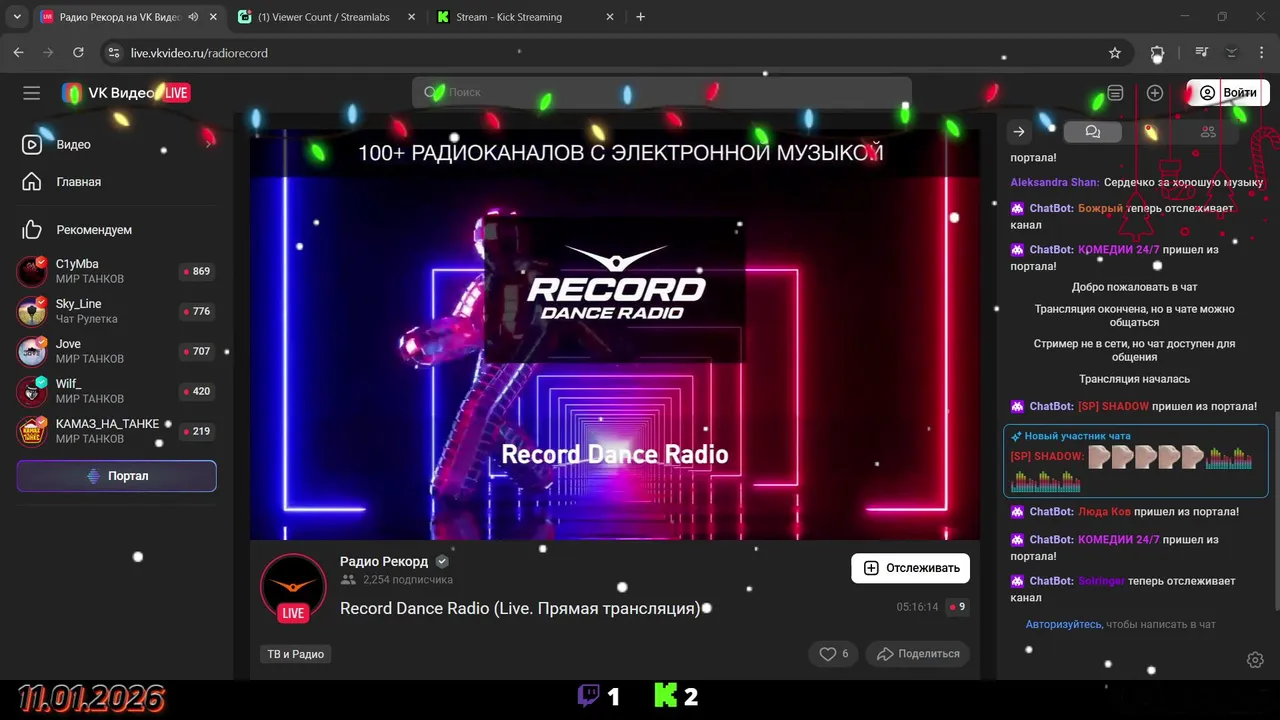Open C1yMba channel in recommendations
The height and width of the screenshot is (720, 1280).
point(116,271)
